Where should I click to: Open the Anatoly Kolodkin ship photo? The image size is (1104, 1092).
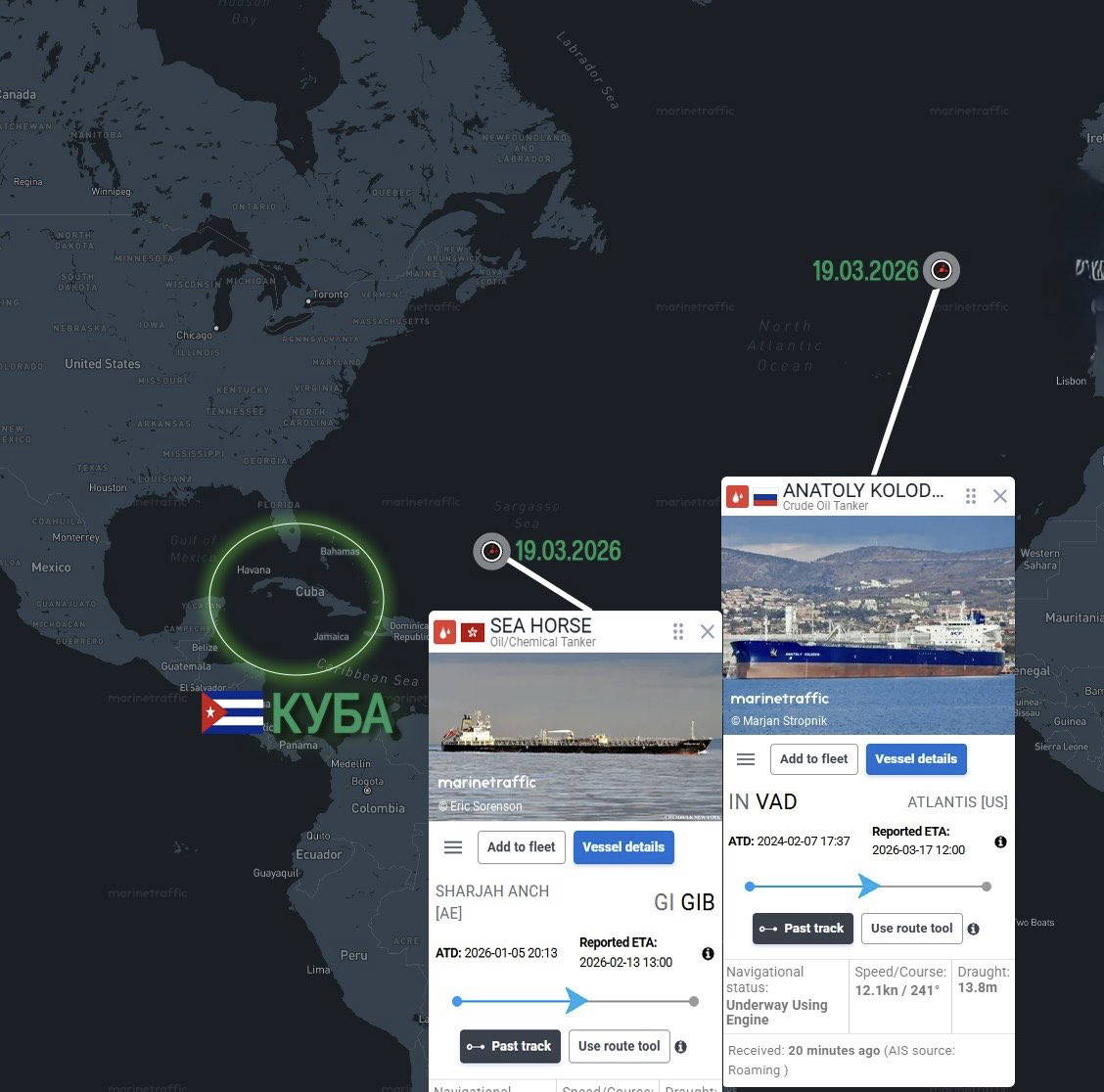(x=868, y=625)
